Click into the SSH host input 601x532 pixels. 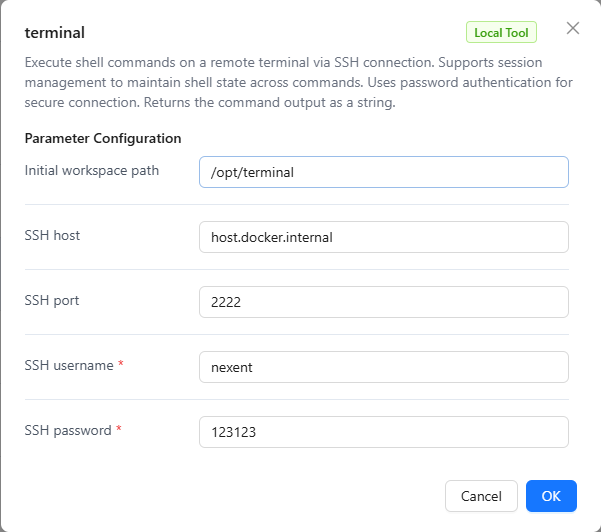[384, 237]
